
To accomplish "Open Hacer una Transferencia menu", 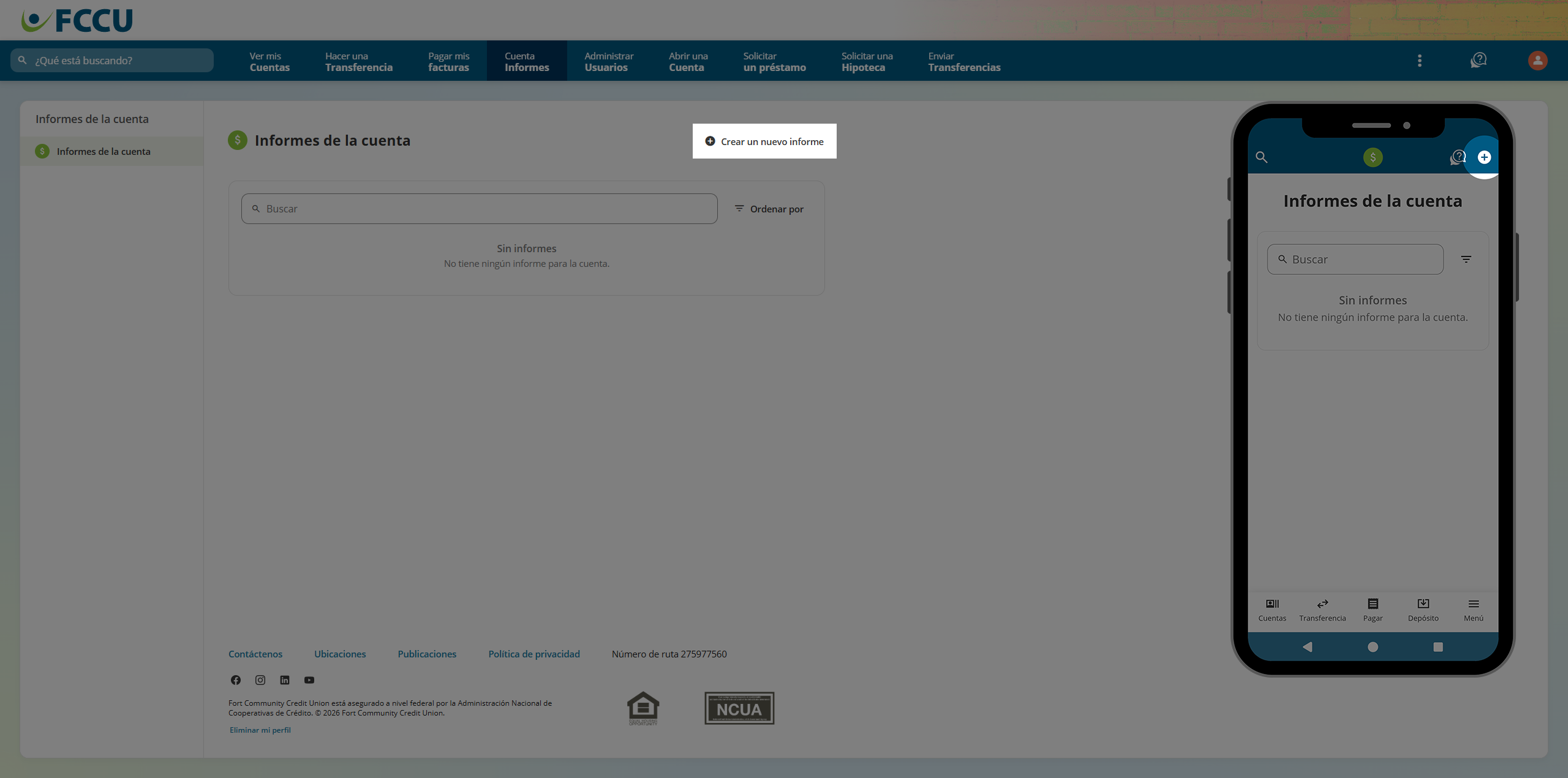I will pos(359,61).
